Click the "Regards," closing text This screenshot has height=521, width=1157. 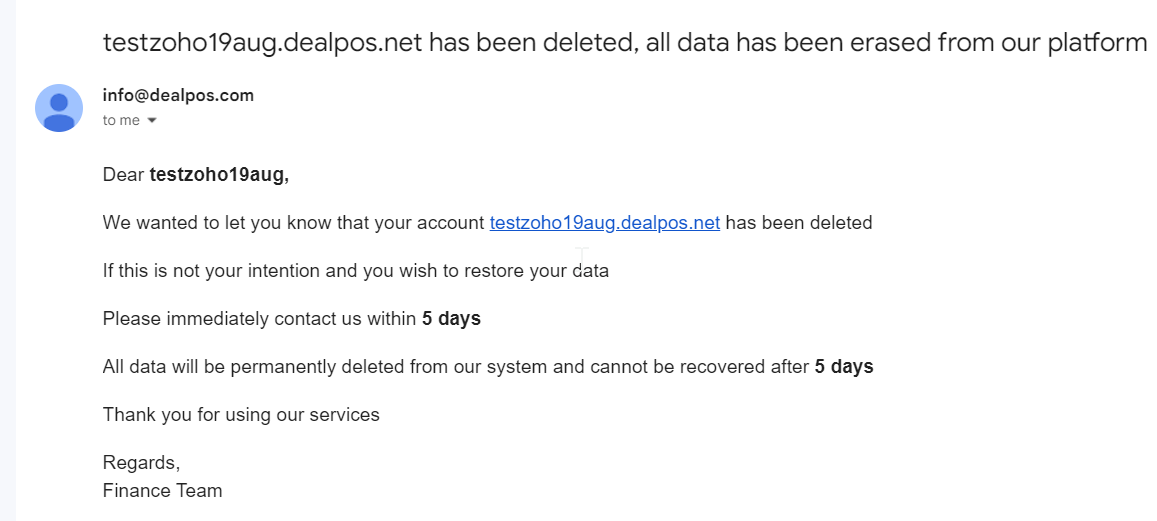coord(141,463)
